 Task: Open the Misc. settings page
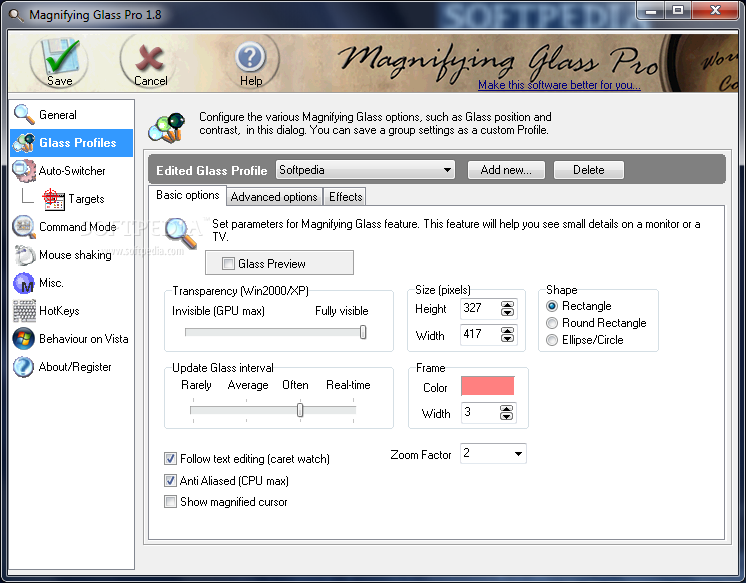(x=51, y=283)
